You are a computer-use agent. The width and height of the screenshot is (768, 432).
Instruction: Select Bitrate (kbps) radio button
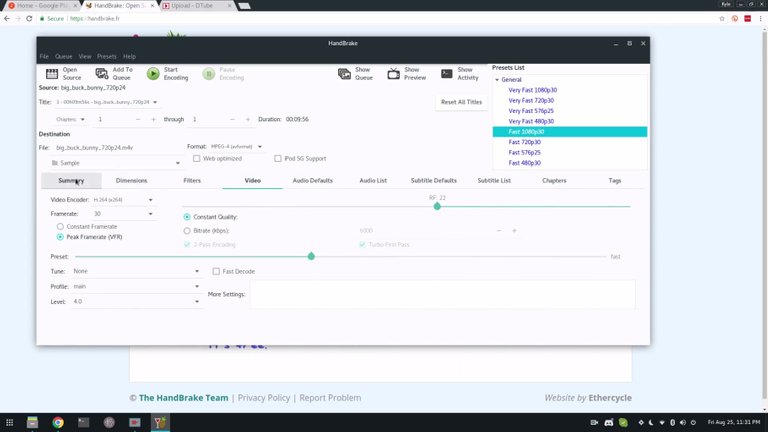pyautogui.click(x=187, y=230)
